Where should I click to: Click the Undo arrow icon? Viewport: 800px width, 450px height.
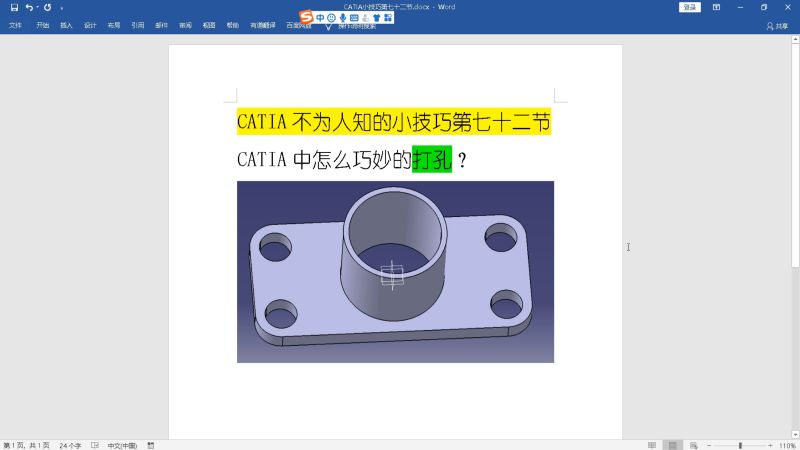(29, 7)
